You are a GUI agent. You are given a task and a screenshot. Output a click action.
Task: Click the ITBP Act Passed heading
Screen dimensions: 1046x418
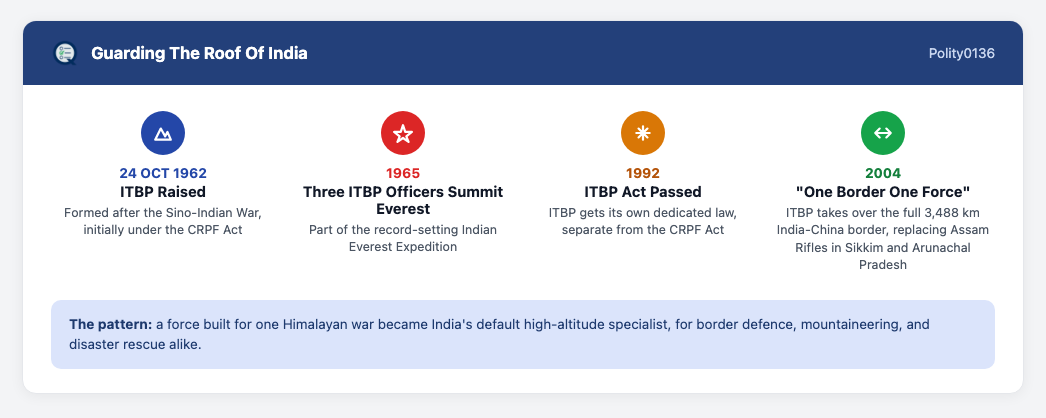(x=642, y=192)
